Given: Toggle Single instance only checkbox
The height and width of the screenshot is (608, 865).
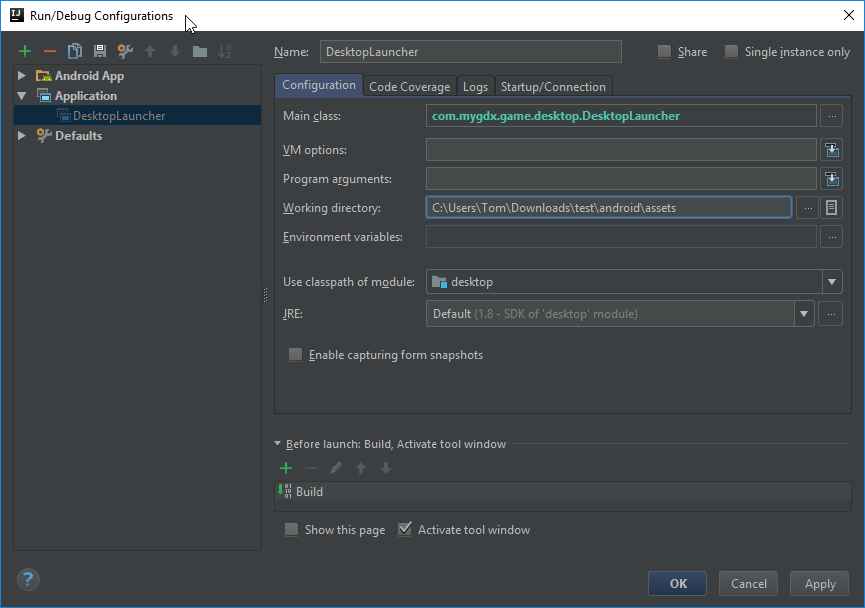Looking at the screenshot, I should [732, 52].
